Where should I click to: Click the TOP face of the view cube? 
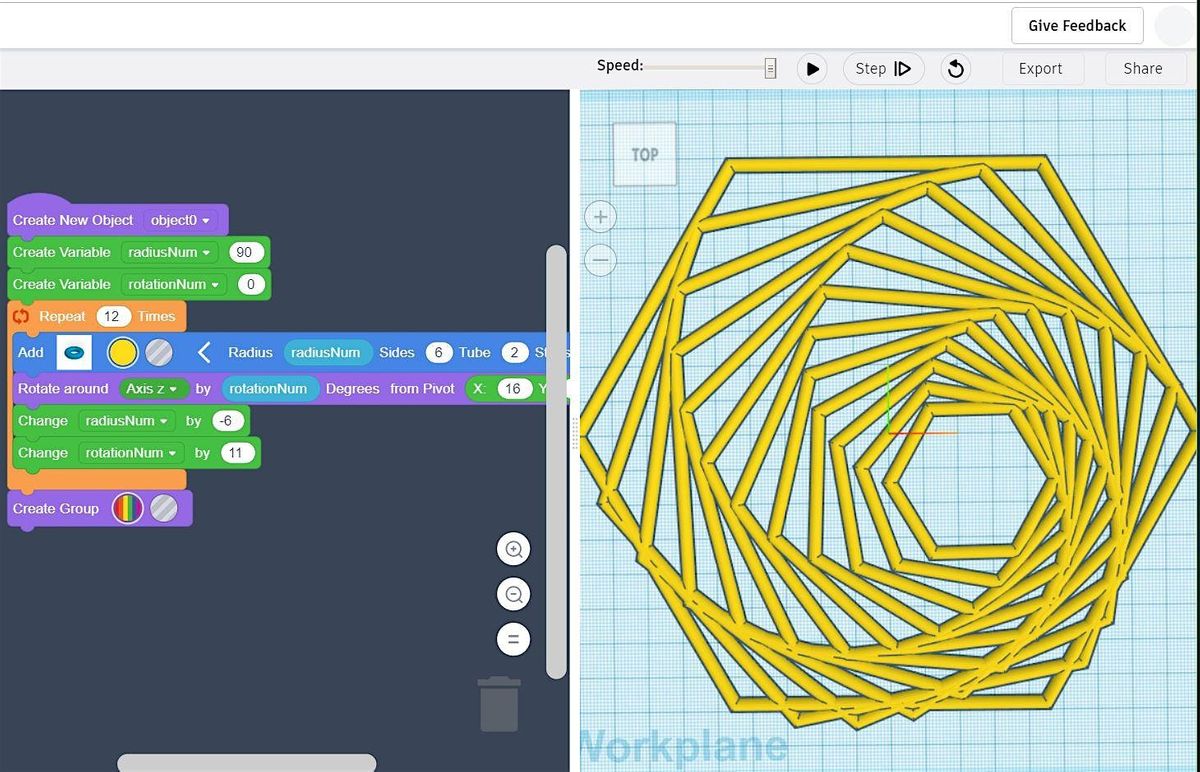tap(644, 155)
